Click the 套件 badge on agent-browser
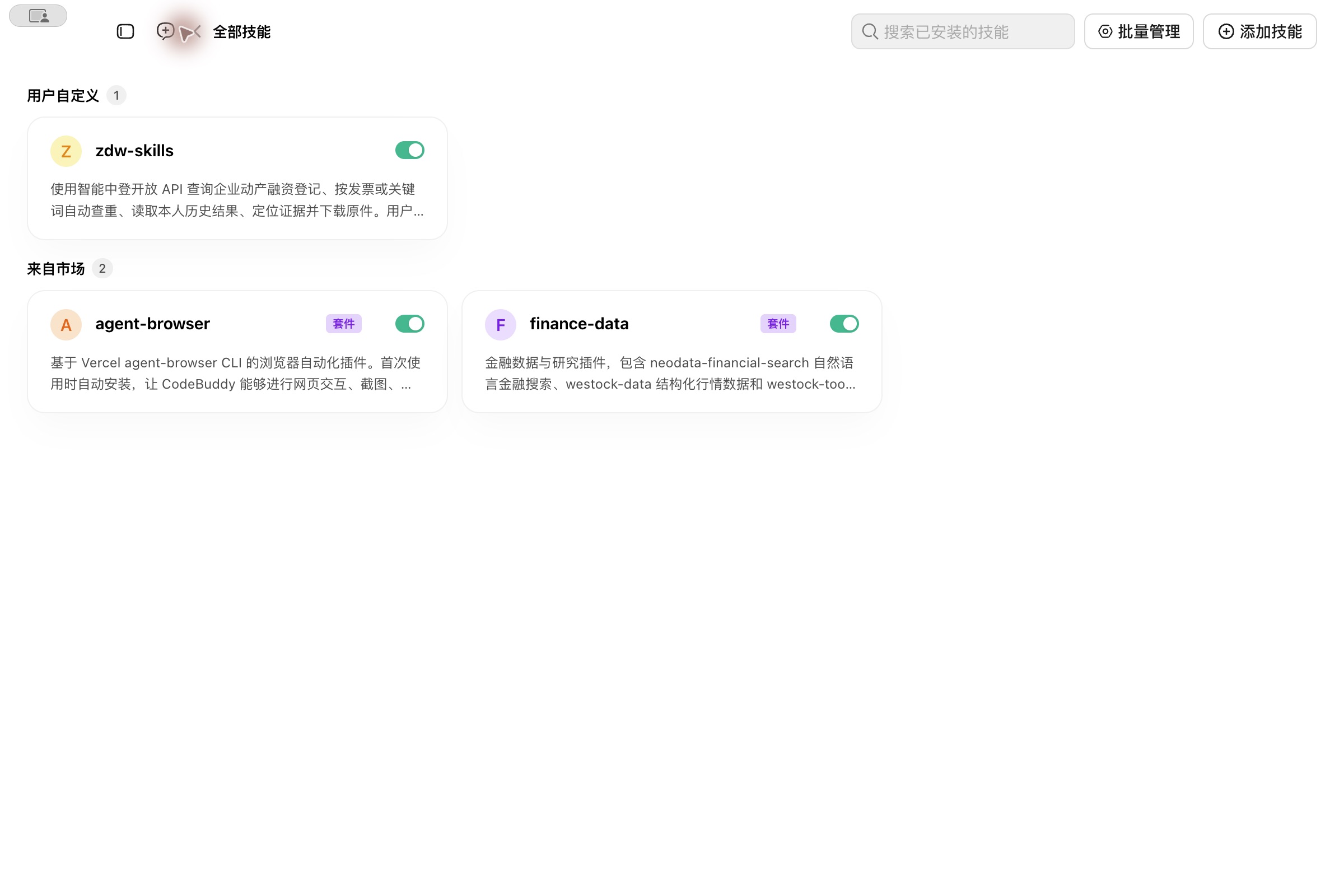The width and height of the screenshot is (1344, 896). [x=343, y=324]
